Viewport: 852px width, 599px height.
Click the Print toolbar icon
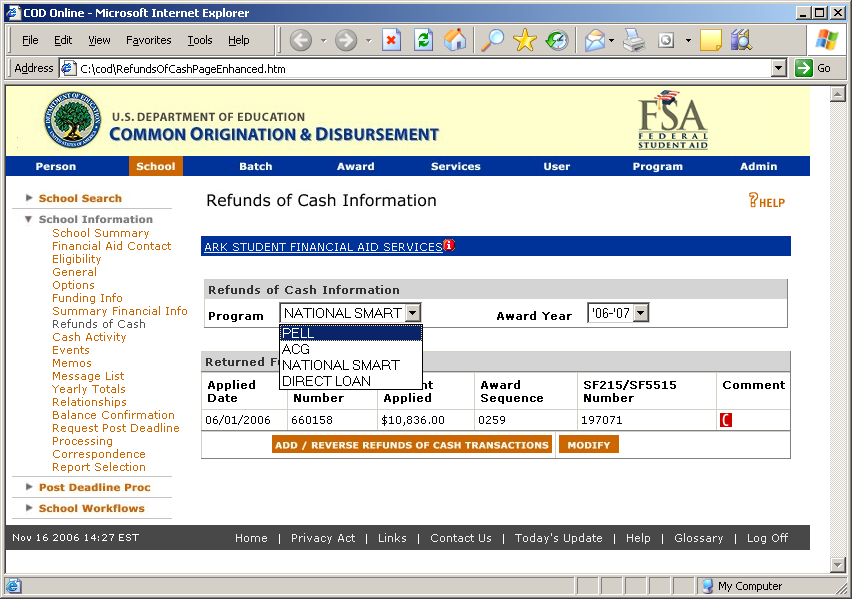click(634, 40)
